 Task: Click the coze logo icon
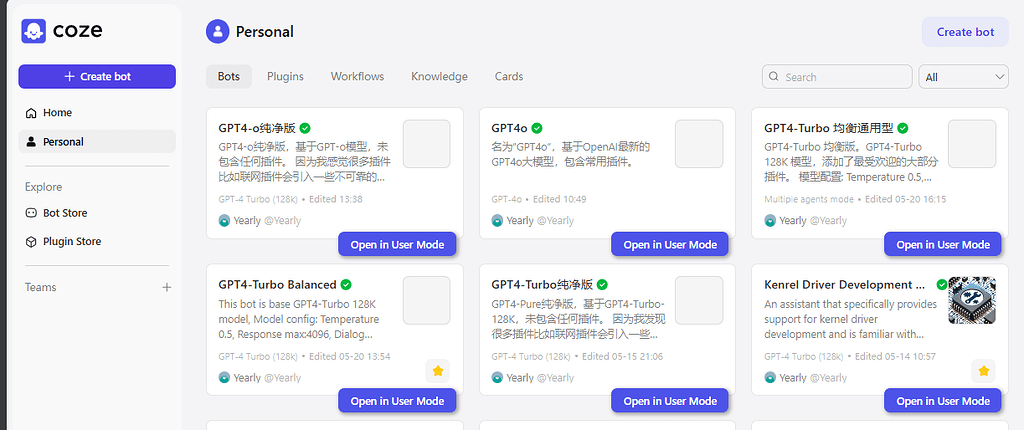tap(33, 31)
